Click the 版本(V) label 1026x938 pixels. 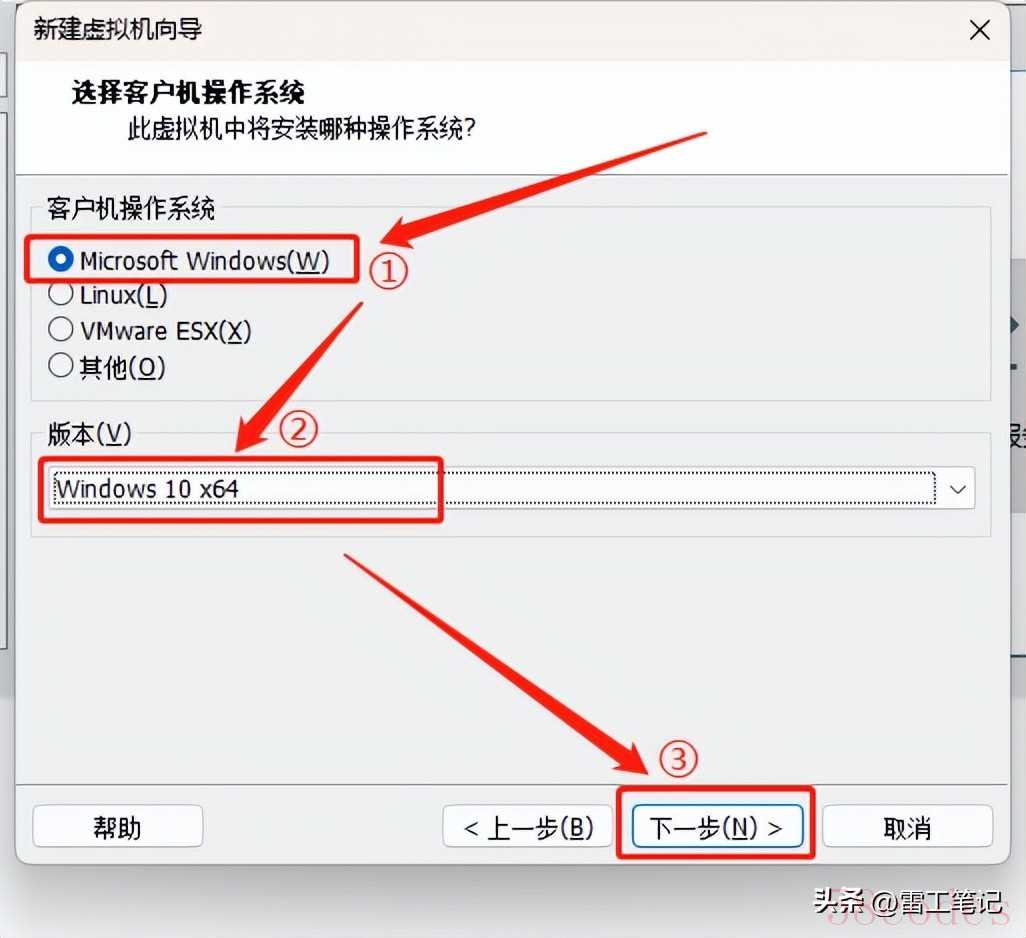(x=89, y=434)
